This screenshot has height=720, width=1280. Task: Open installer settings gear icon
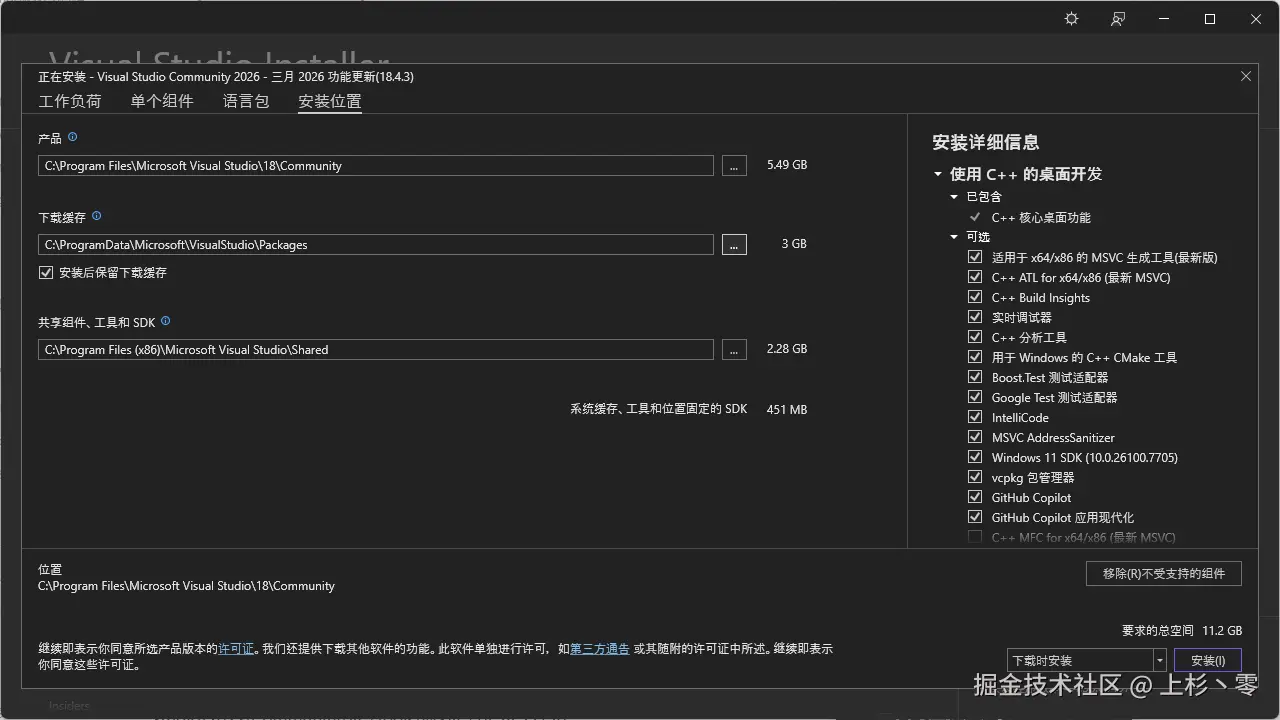coord(1071,19)
